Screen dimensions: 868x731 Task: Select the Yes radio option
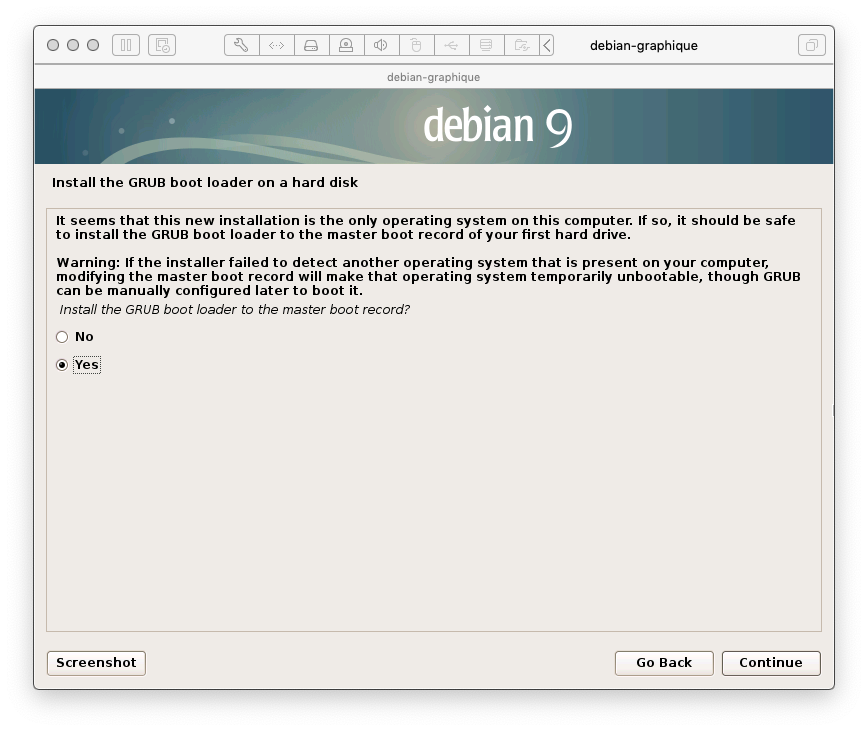[78, 365]
